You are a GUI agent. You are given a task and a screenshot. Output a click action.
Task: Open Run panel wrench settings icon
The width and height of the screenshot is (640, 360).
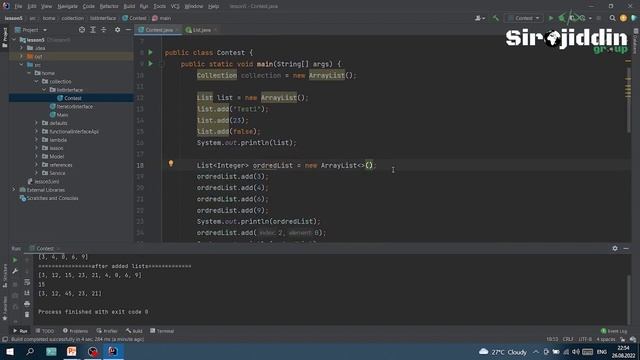tap(15, 271)
